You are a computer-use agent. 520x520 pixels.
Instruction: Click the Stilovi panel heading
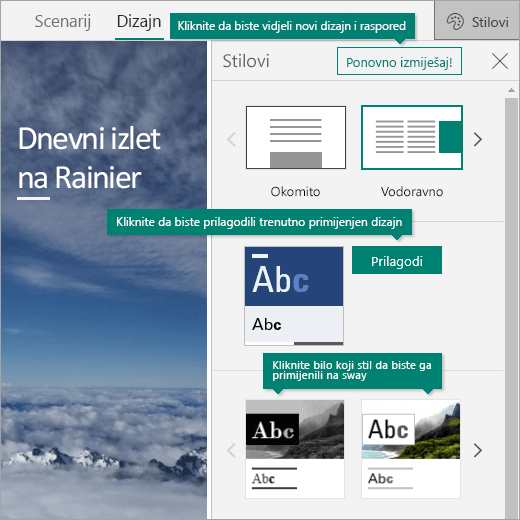246,61
